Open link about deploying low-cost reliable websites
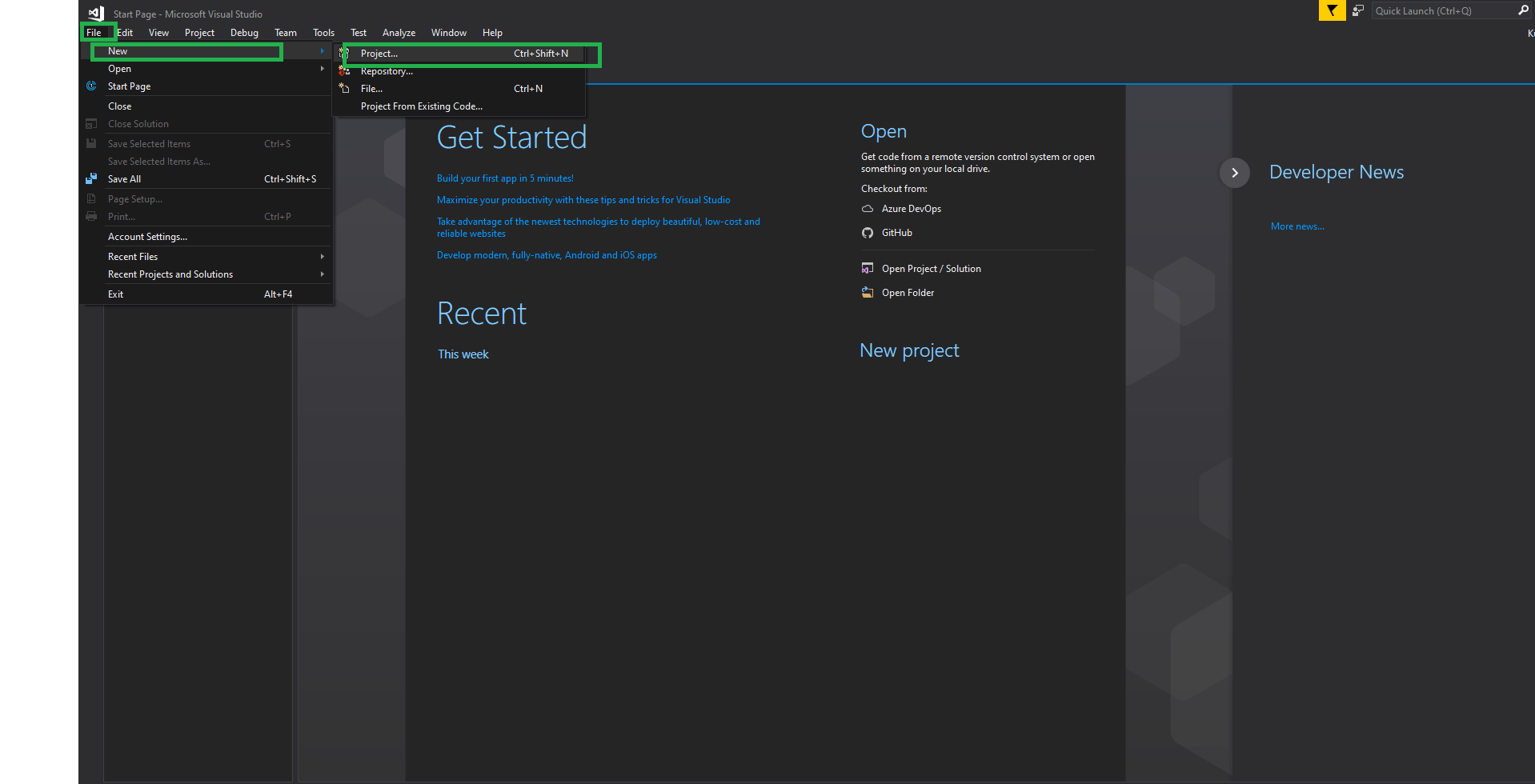The width and height of the screenshot is (1535, 784). pos(599,227)
